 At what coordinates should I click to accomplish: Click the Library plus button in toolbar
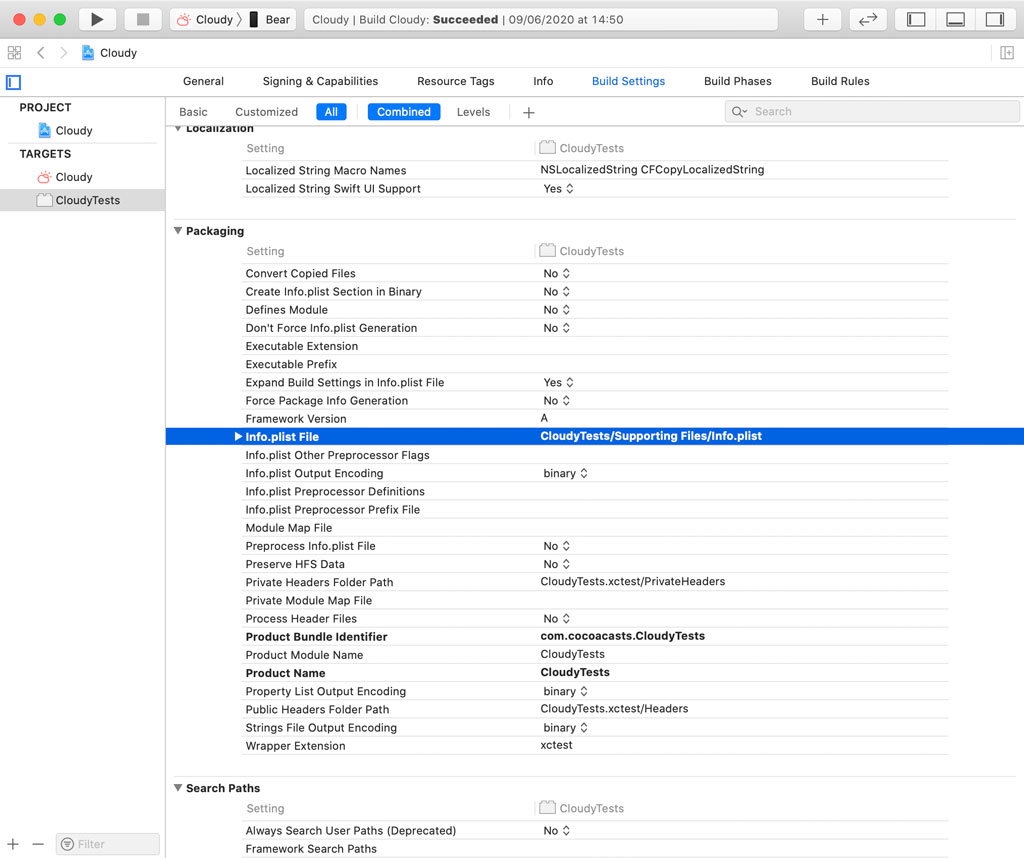pyautogui.click(x=822, y=19)
